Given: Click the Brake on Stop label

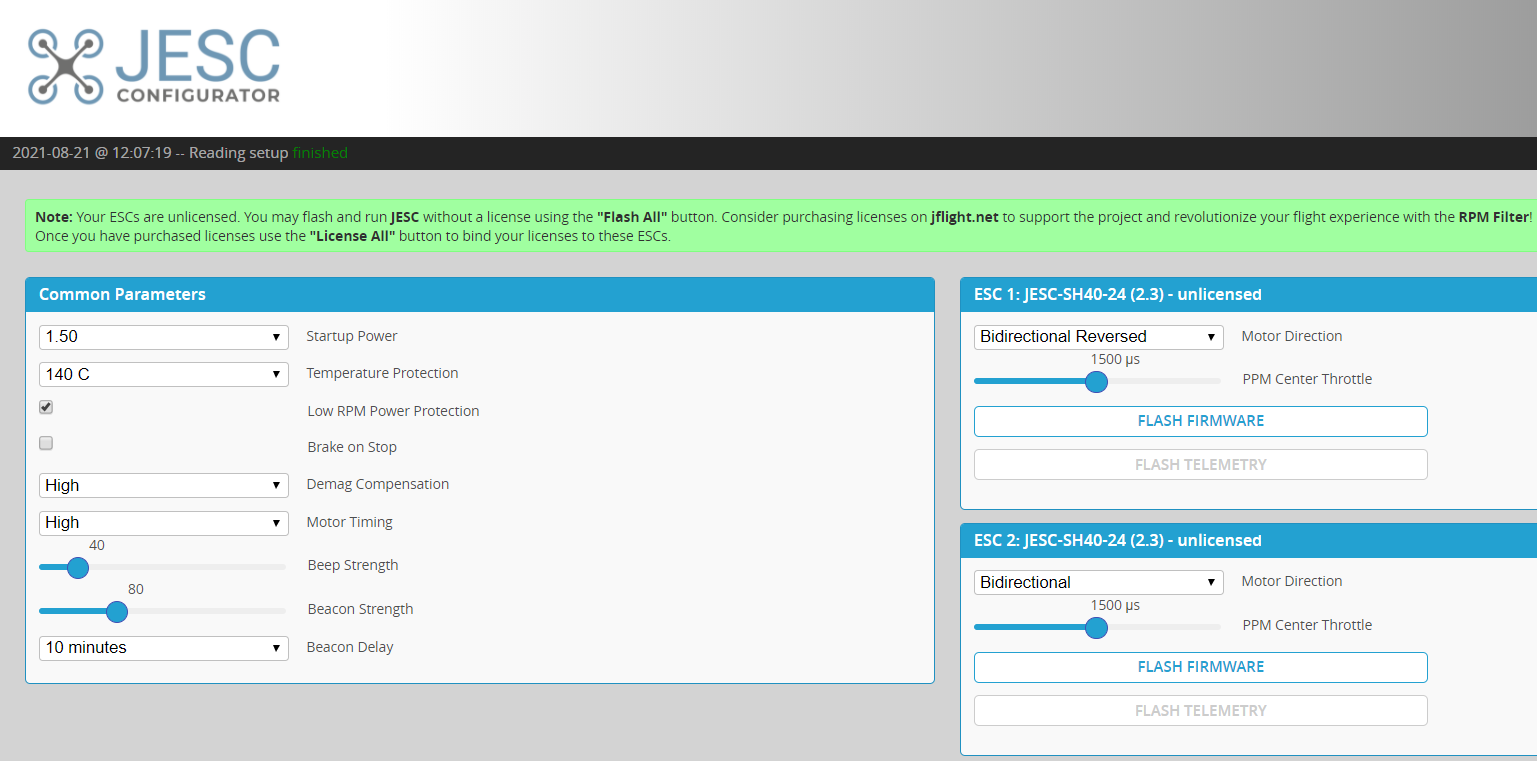Looking at the screenshot, I should point(352,447).
